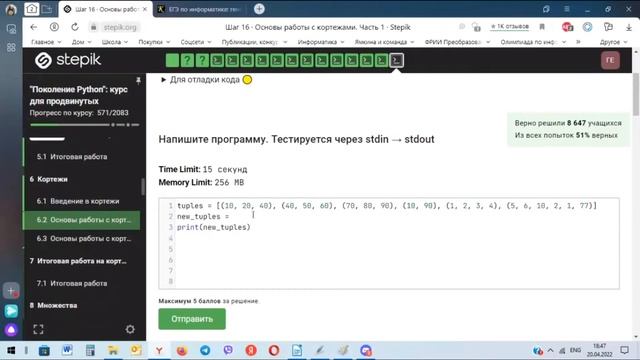Click the red extension icon in browser toolbar

click(567, 27)
